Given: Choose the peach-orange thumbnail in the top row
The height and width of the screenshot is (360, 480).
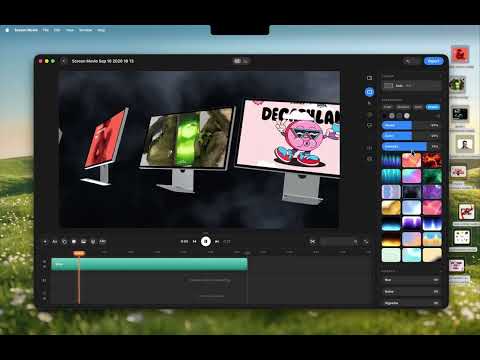Looking at the screenshot, I should 411,160.
